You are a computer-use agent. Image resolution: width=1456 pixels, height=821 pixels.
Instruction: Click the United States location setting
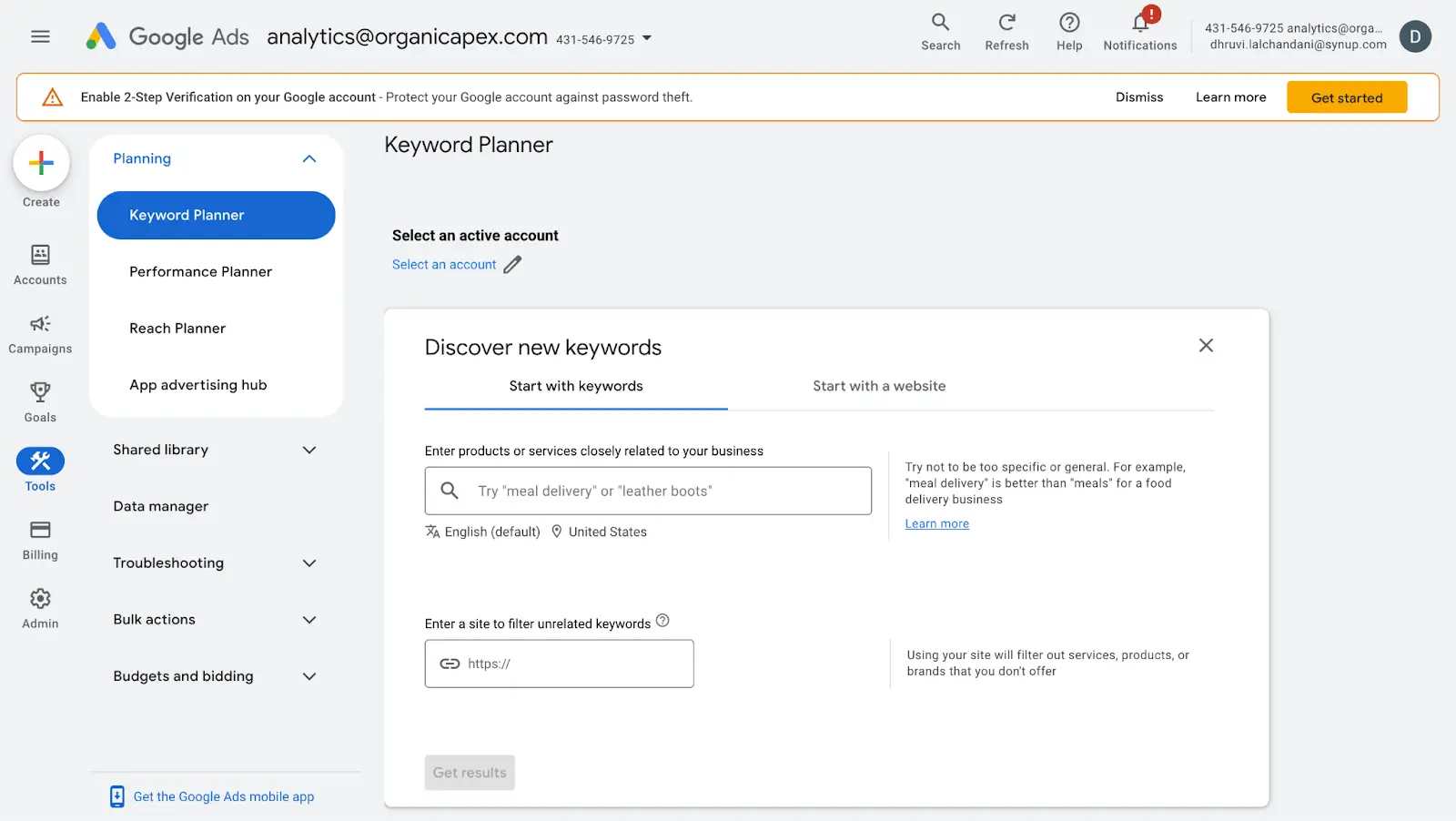[599, 532]
